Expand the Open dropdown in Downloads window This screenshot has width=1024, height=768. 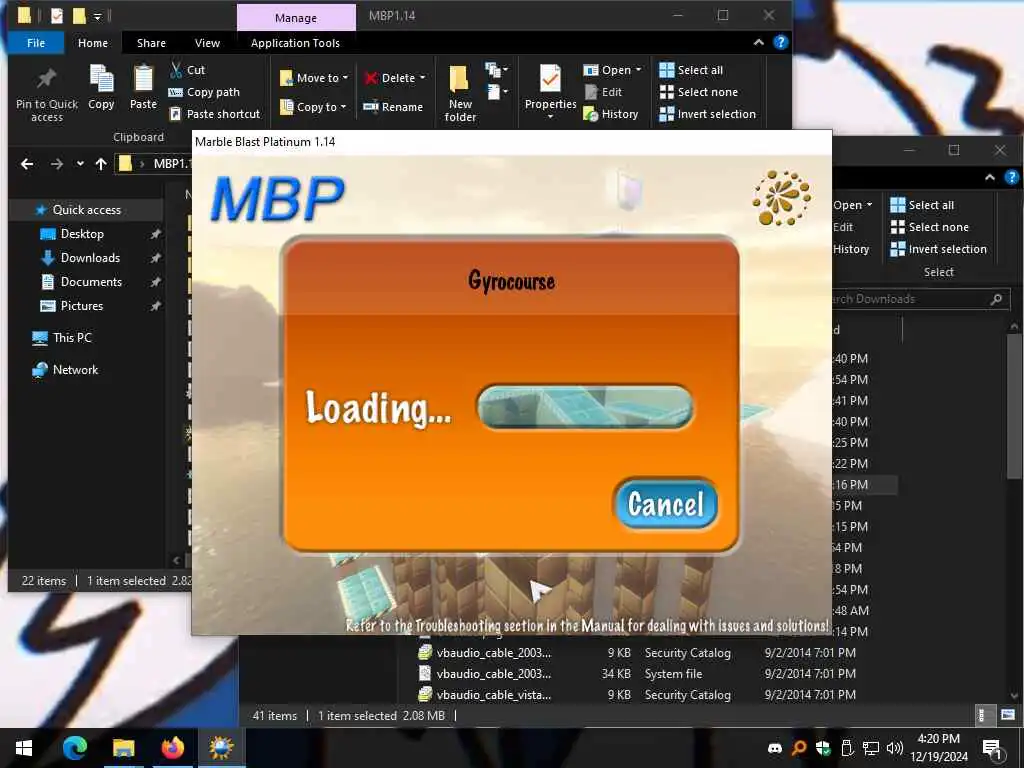(852, 205)
